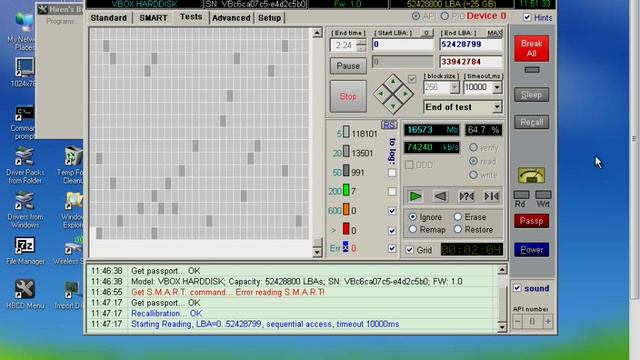640x360 pixels.
Task: Enable log checkbox for 50 ms blocks
Action: click(x=392, y=173)
